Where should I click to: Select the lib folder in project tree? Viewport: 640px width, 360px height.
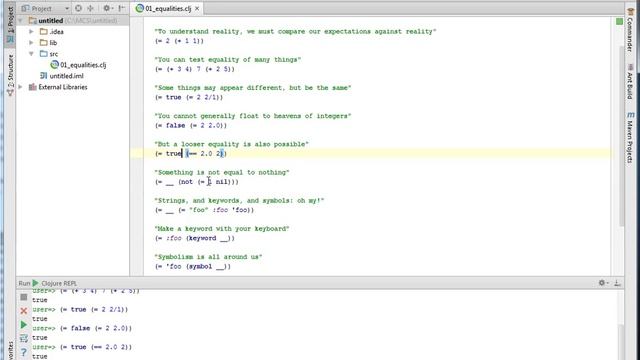pyautogui.click(x=49, y=42)
